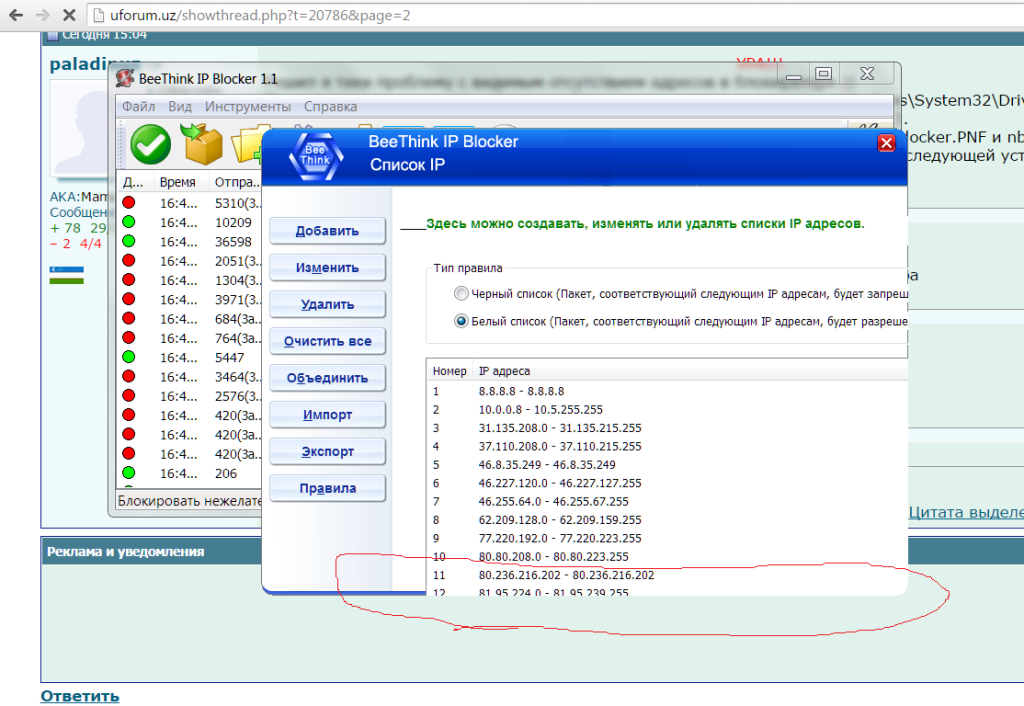Open the Справка menu
The width and height of the screenshot is (1024, 706).
point(330,106)
